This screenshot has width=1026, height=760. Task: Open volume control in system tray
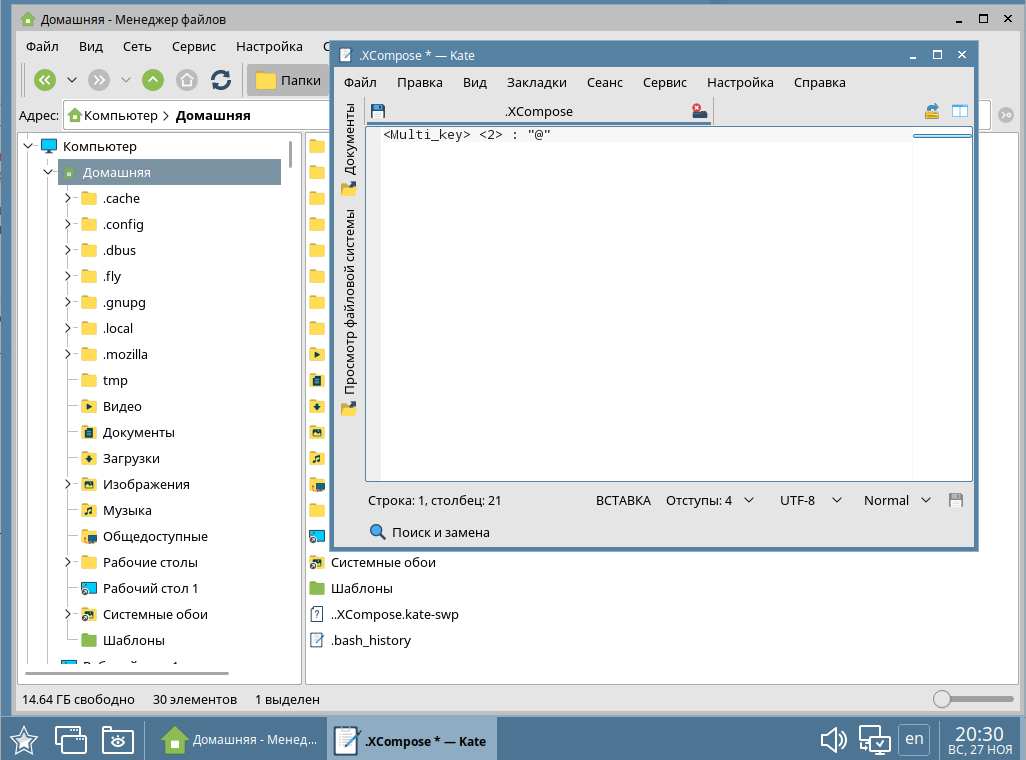click(833, 740)
